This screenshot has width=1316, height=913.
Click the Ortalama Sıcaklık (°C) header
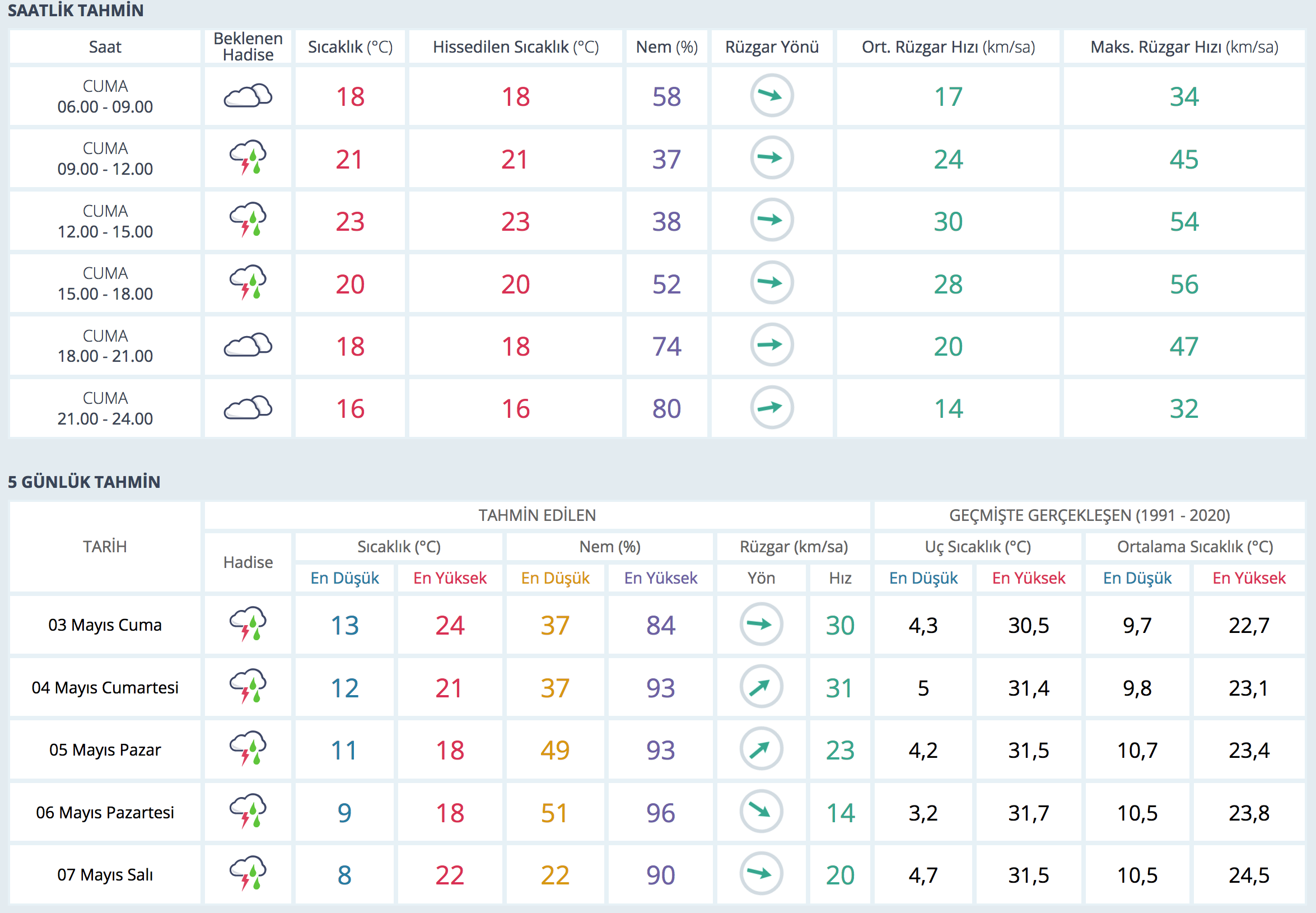(x=1196, y=547)
